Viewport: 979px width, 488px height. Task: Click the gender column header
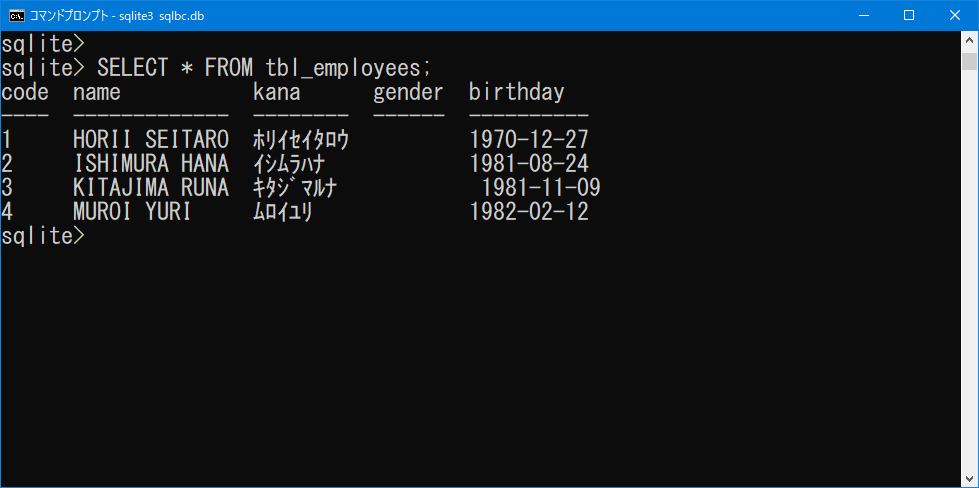coord(408,94)
